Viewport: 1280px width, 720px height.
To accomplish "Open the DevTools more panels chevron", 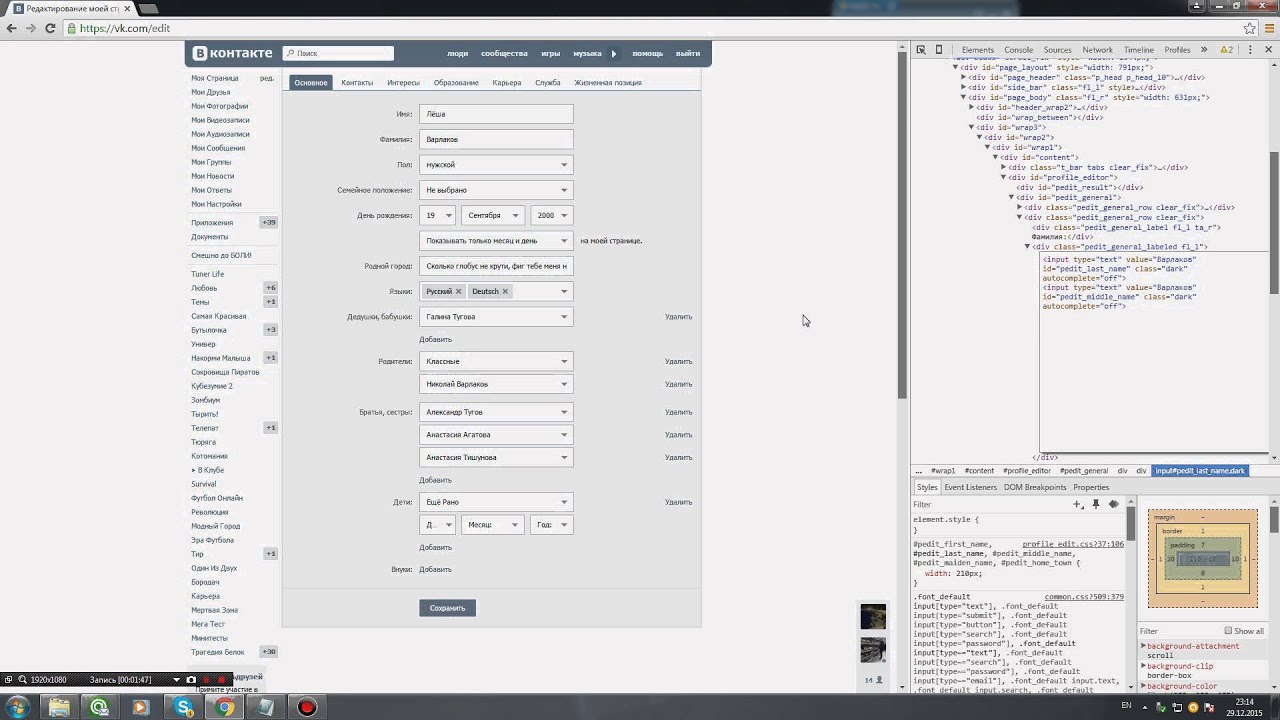I will pos(1204,50).
